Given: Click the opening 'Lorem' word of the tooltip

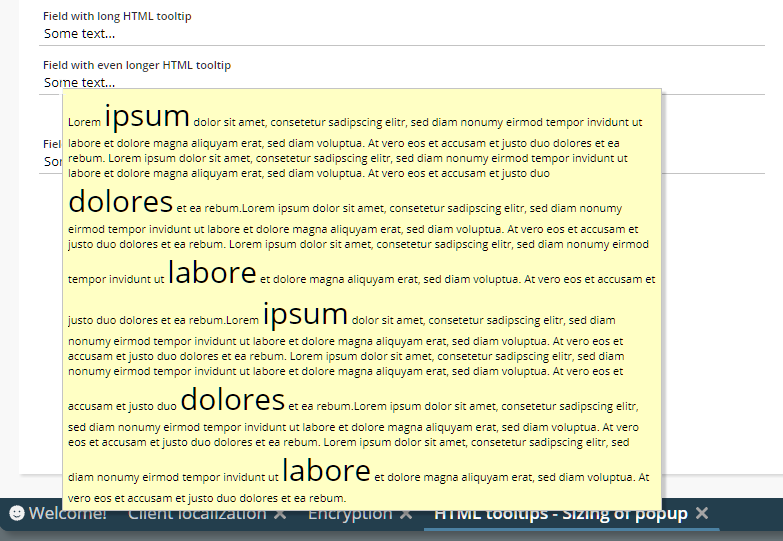Looking at the screenshot, I should click(84, 122).
